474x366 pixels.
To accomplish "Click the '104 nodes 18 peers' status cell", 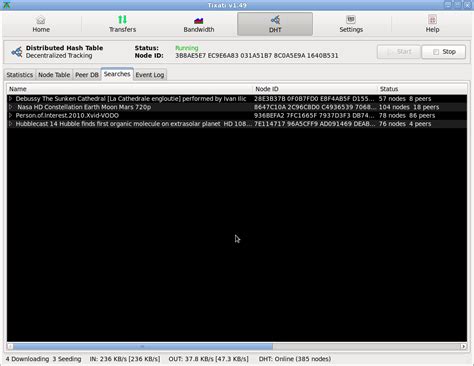I will tap(409, 107).
